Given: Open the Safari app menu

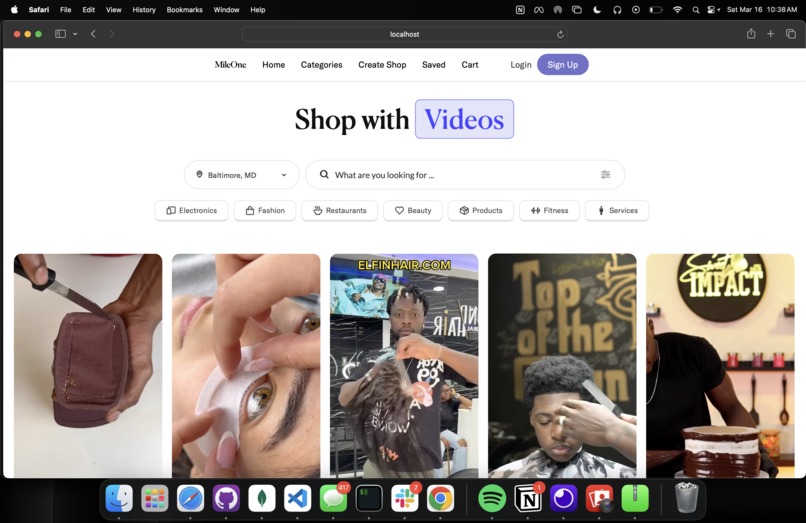Looking at the screenshot, I should tap(39, 10).
